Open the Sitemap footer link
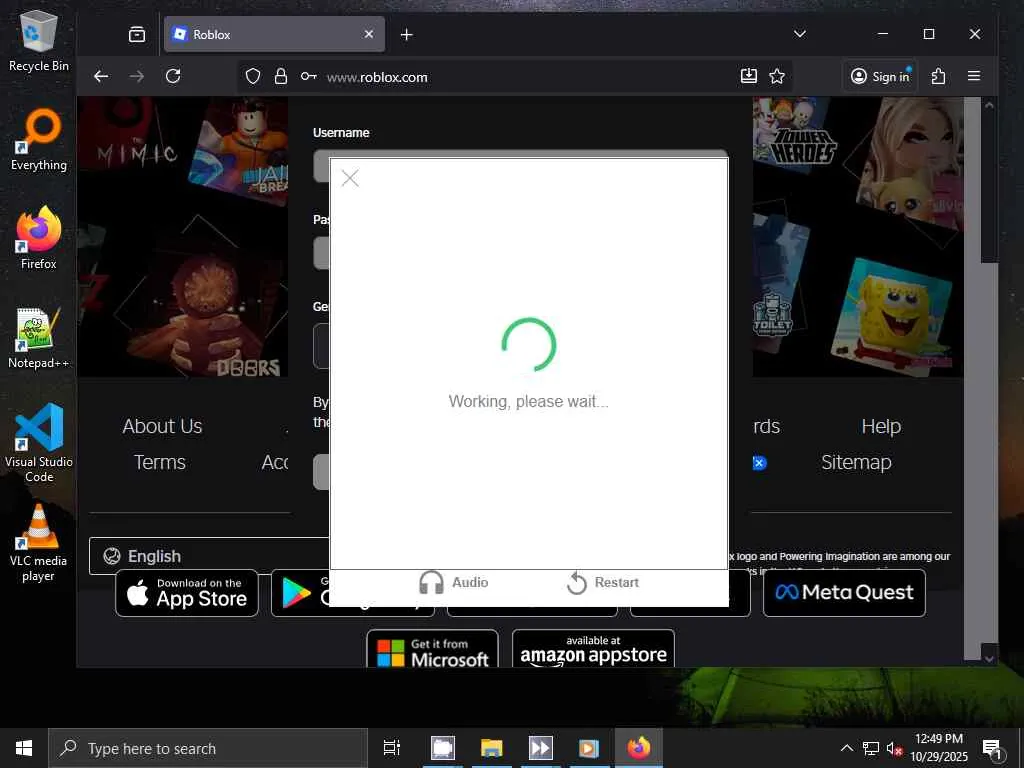Image resolution: width=1024 pixels, height=768 pixels. 856,462
